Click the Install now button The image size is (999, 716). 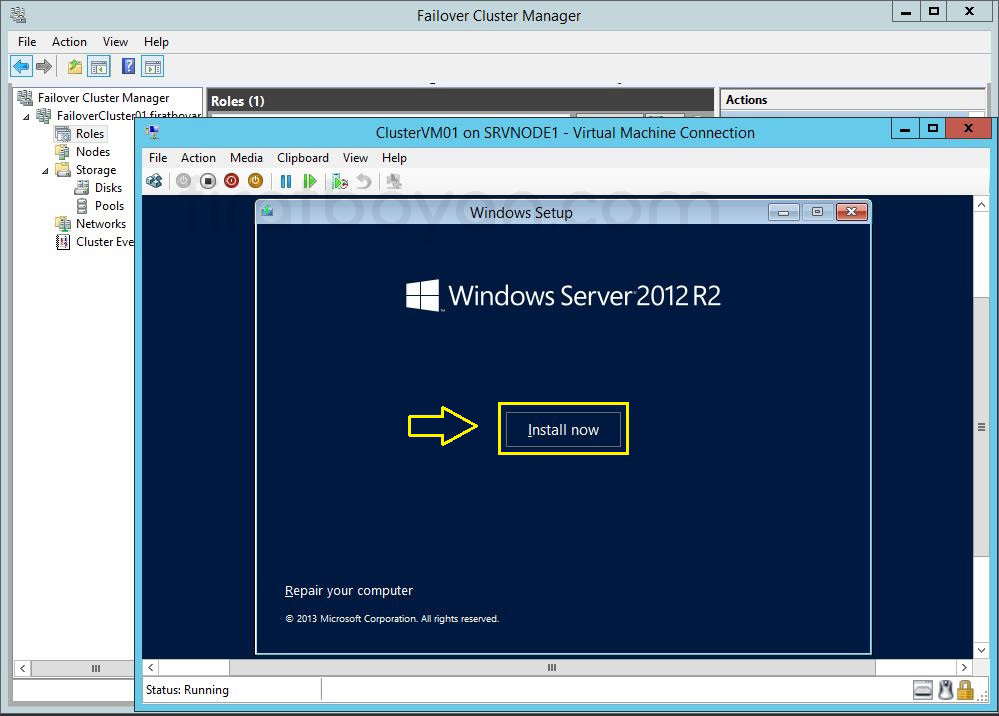pos(563,429)
